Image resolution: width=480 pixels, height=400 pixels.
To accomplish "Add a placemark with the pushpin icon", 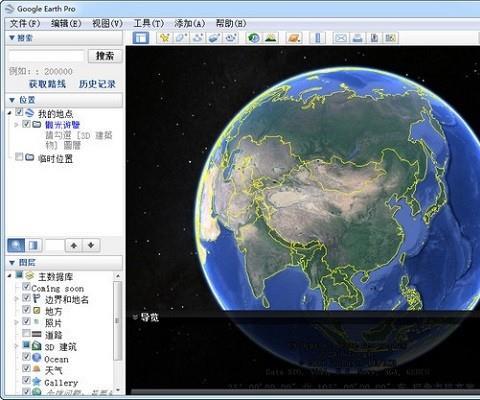I will click(164, 38).
